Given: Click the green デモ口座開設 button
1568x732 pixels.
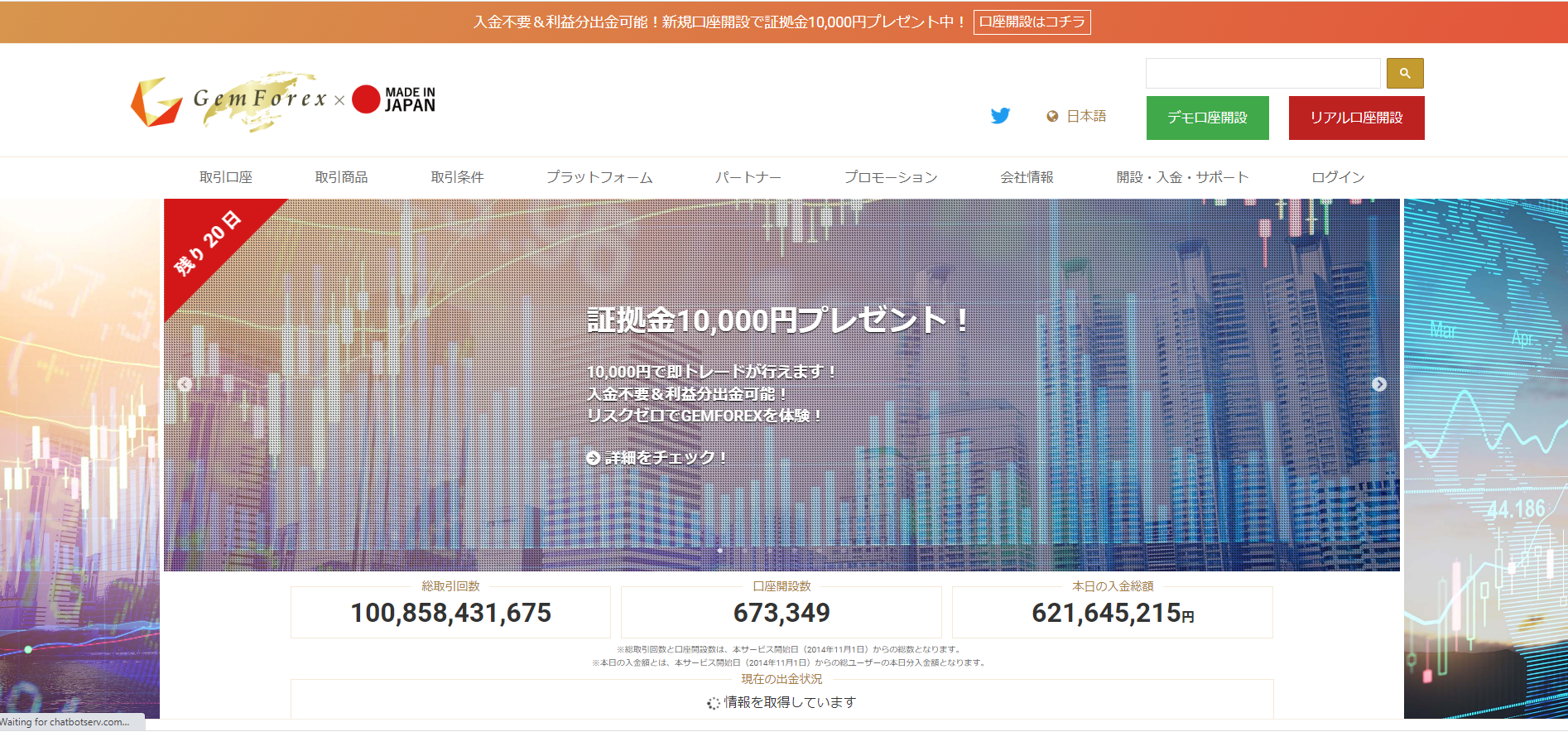Looking at the screenshot, I should pos(1207,118).
